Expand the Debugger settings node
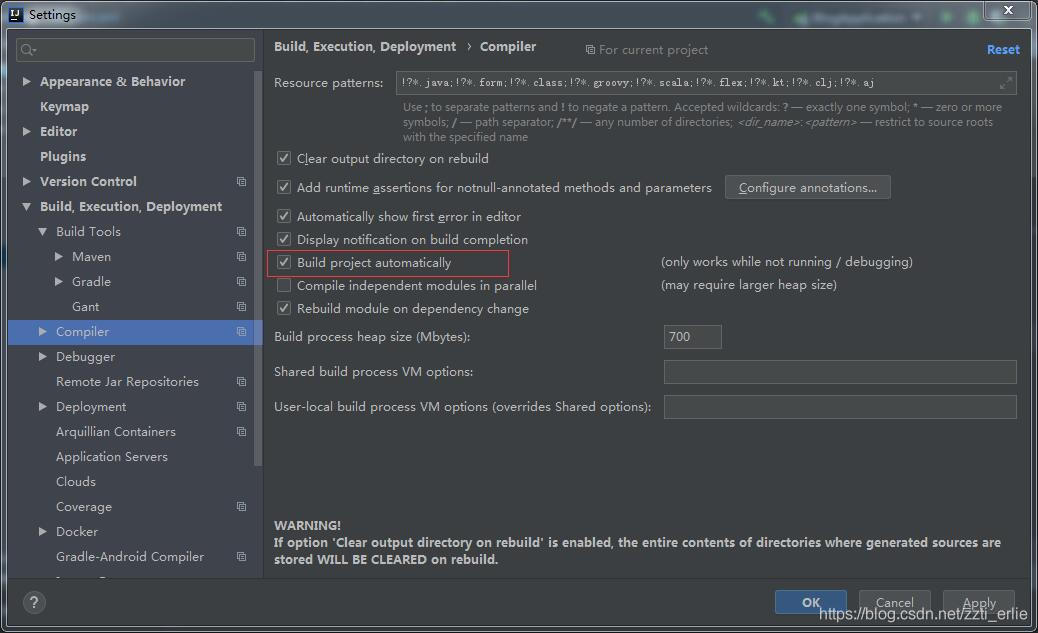Screen dimensions: 1038x633 coord(43,357)
